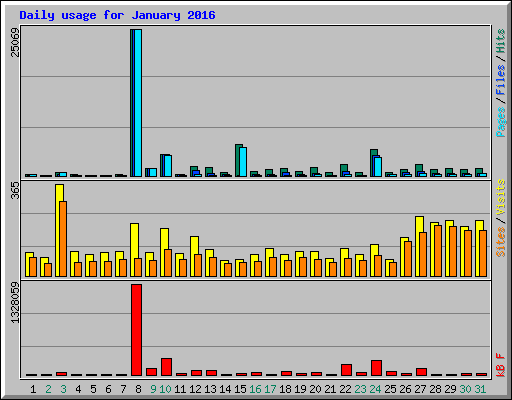Click the 25069 axis maximum label

[15, 42]
